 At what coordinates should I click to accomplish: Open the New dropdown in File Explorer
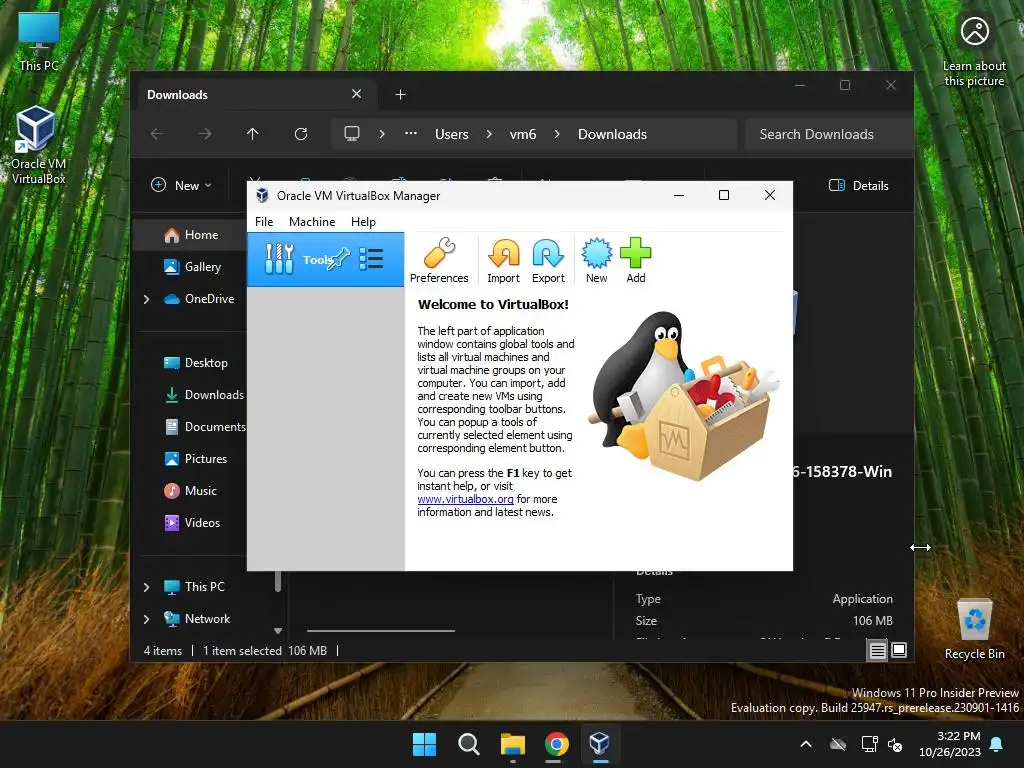182,185
